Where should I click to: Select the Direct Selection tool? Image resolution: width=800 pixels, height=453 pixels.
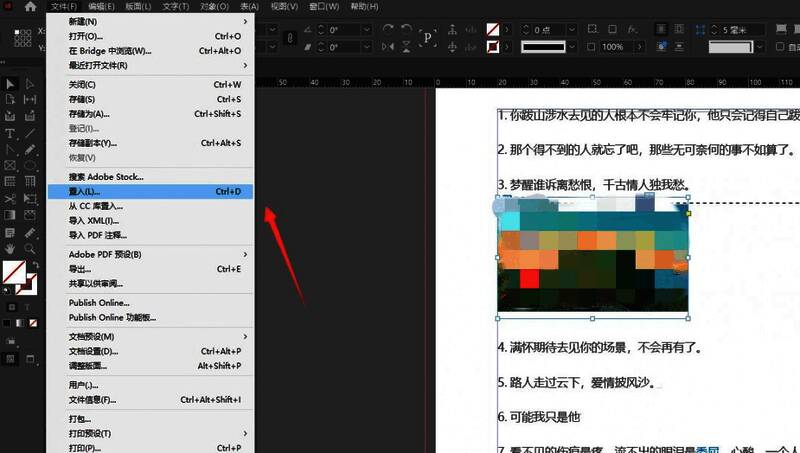point(29,84)
